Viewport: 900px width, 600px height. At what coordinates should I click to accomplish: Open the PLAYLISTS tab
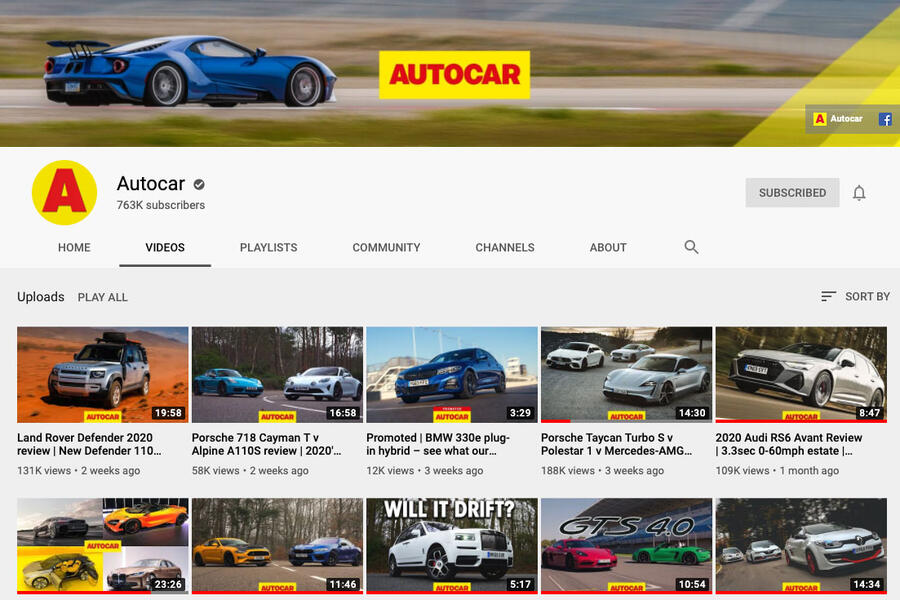point(268,247)
